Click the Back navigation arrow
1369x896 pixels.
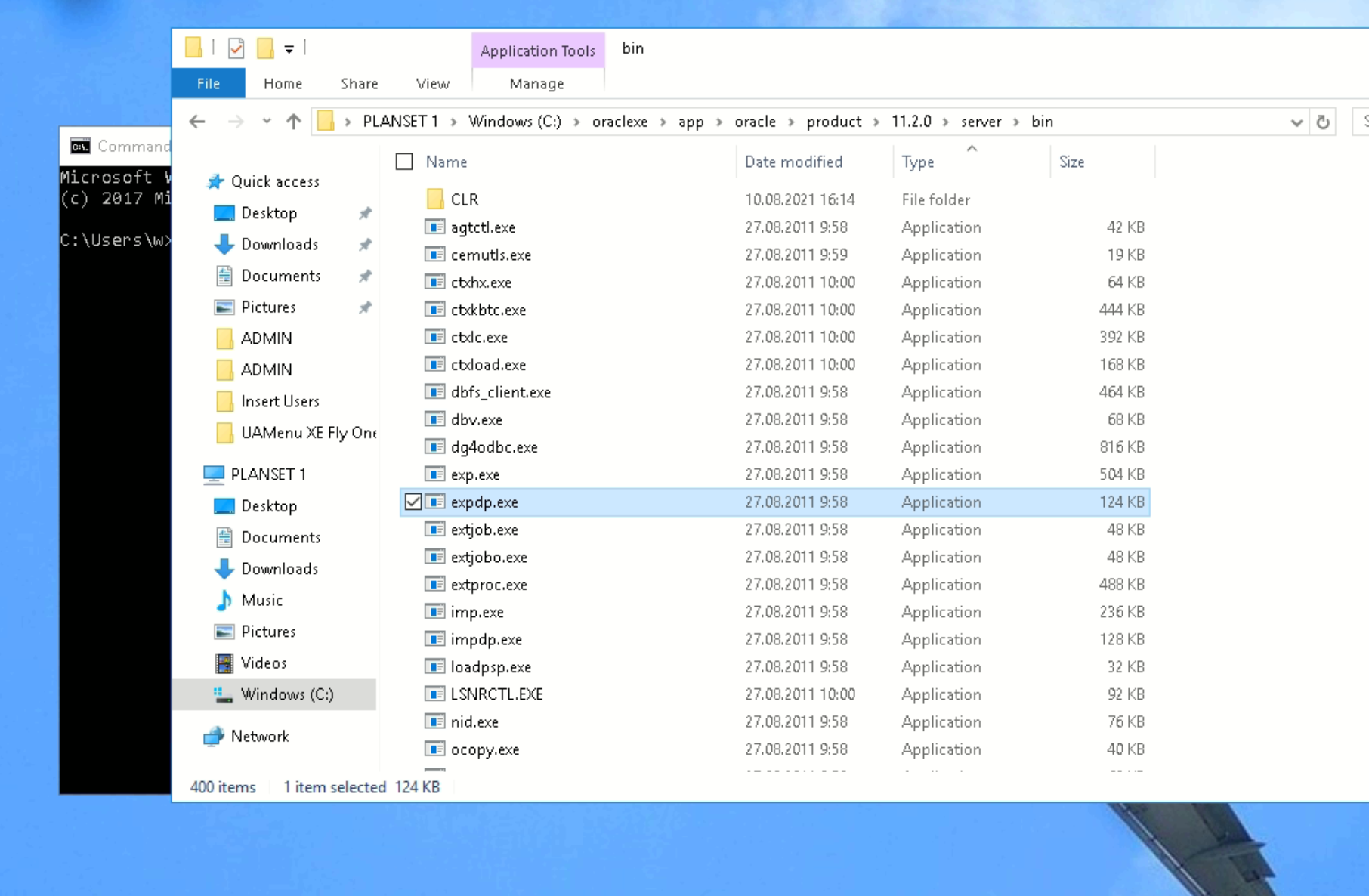pos(197,122)
